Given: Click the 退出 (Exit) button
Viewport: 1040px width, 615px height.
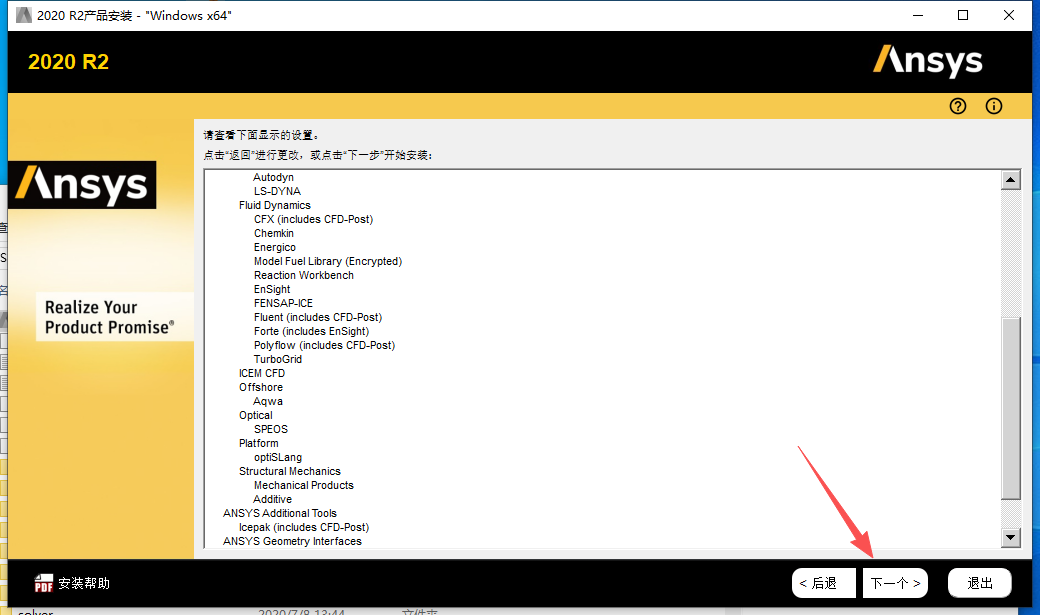Looking at the screenshot, I should (x=979, y=582).
